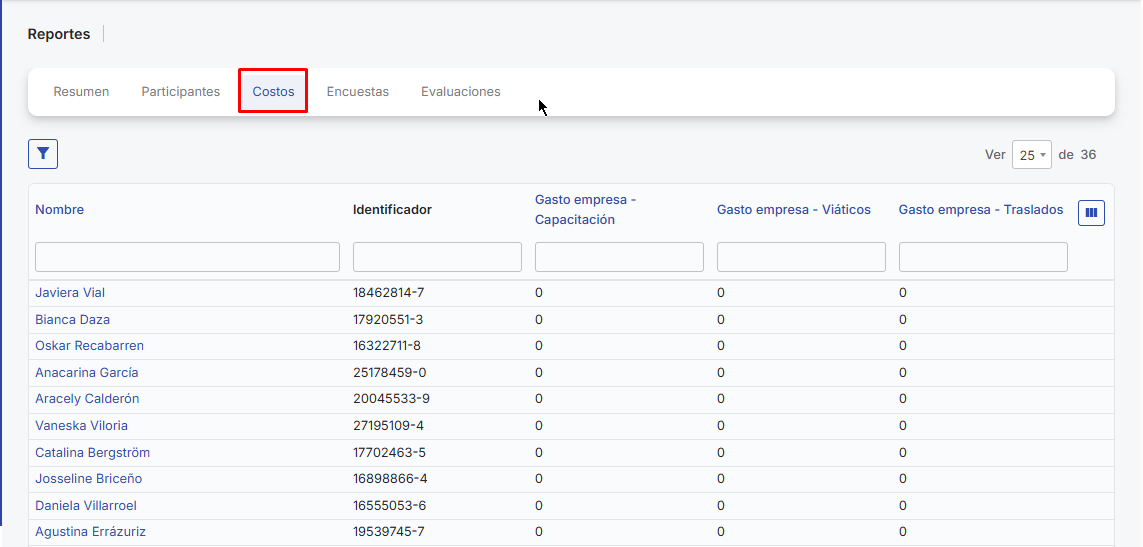Open participant Catalina Bergström
Screen dimensions: 1143x547
point(92,453)
